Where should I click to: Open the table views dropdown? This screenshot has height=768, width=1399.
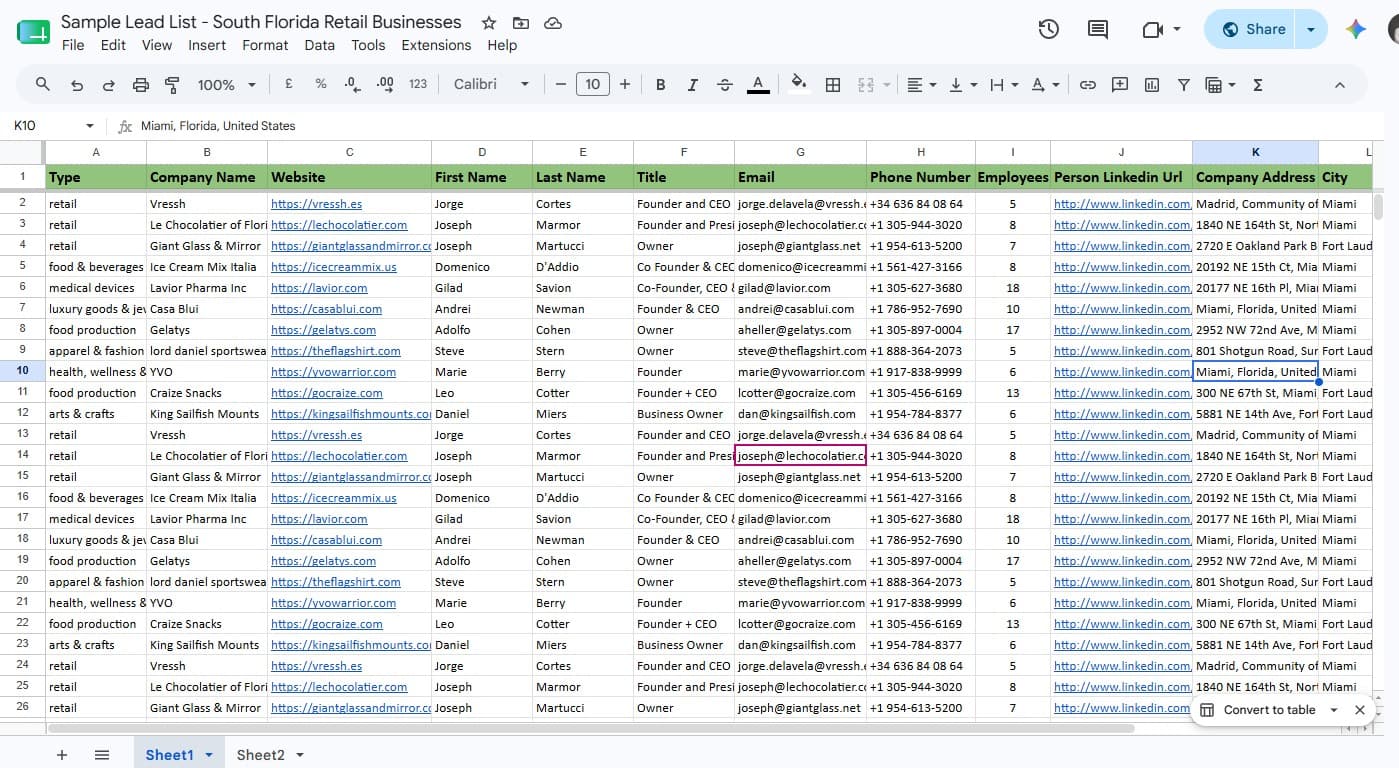(x=1220, y=85)
